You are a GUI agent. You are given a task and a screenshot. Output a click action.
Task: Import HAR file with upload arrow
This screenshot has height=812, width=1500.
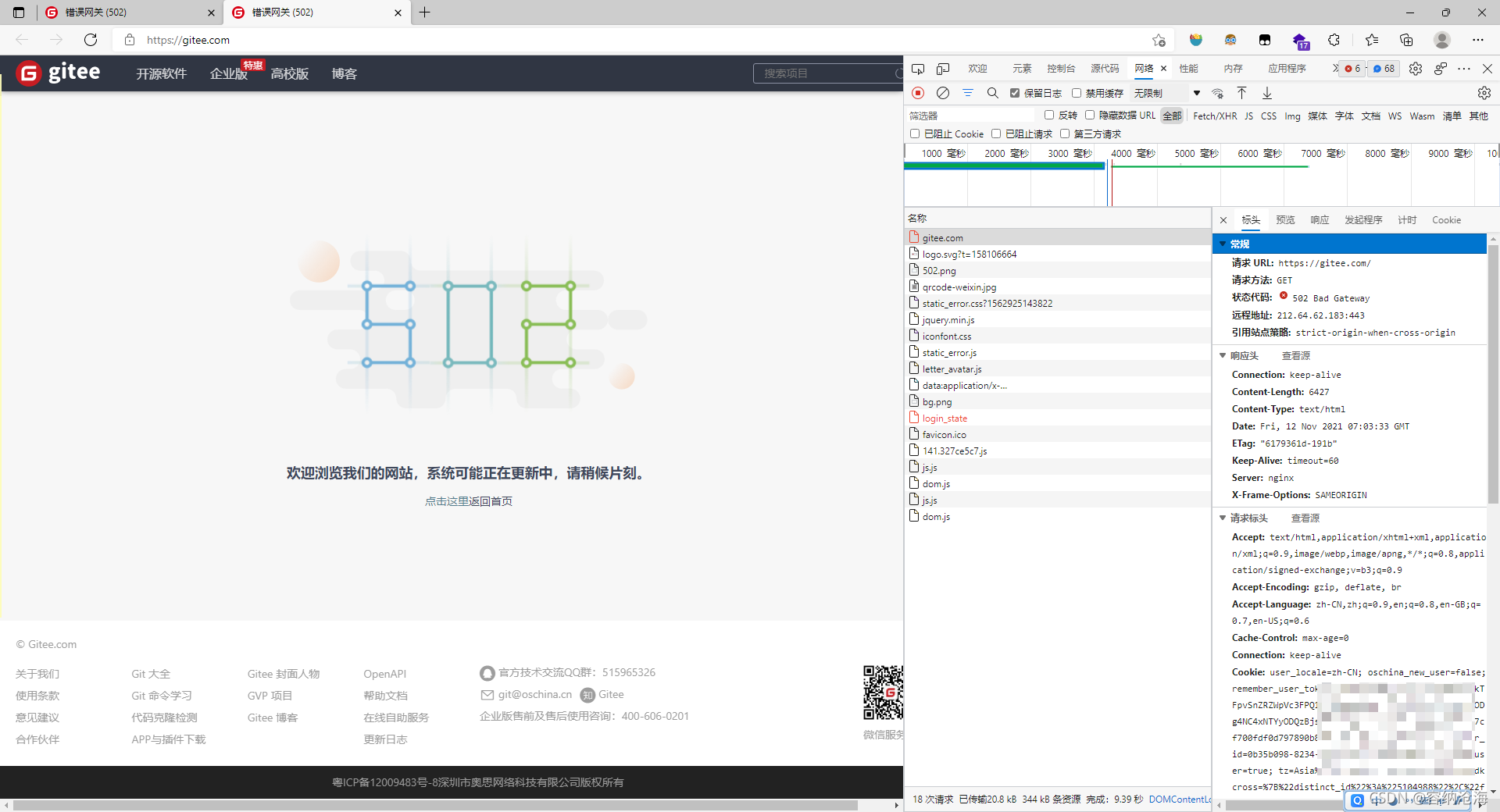(1241, 93)
